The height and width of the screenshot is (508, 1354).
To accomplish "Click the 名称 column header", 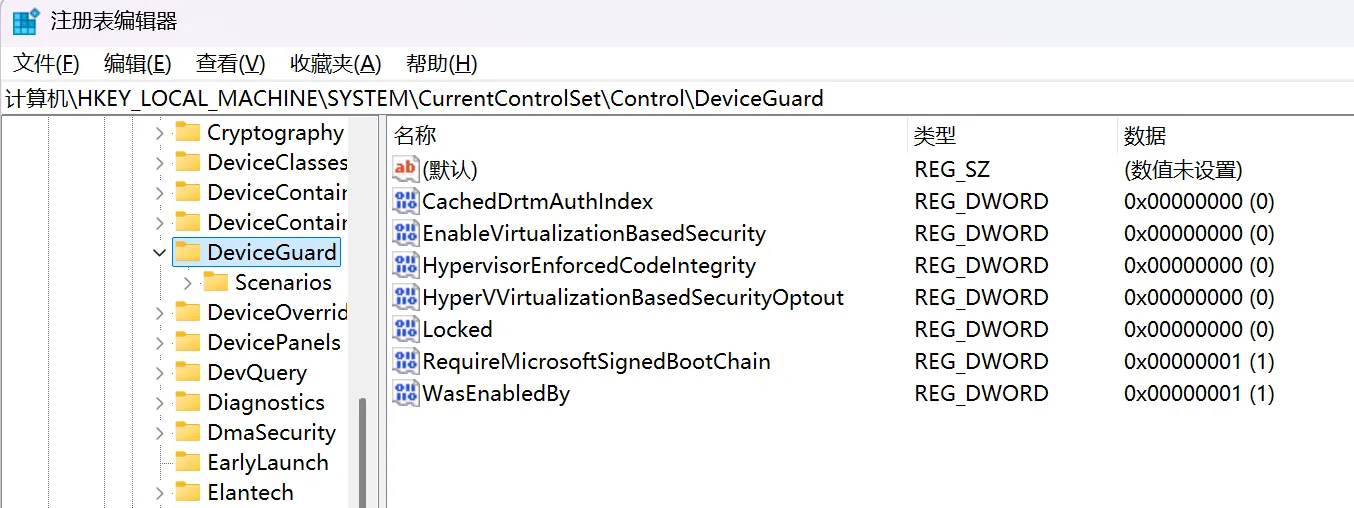I will [415, 136].
